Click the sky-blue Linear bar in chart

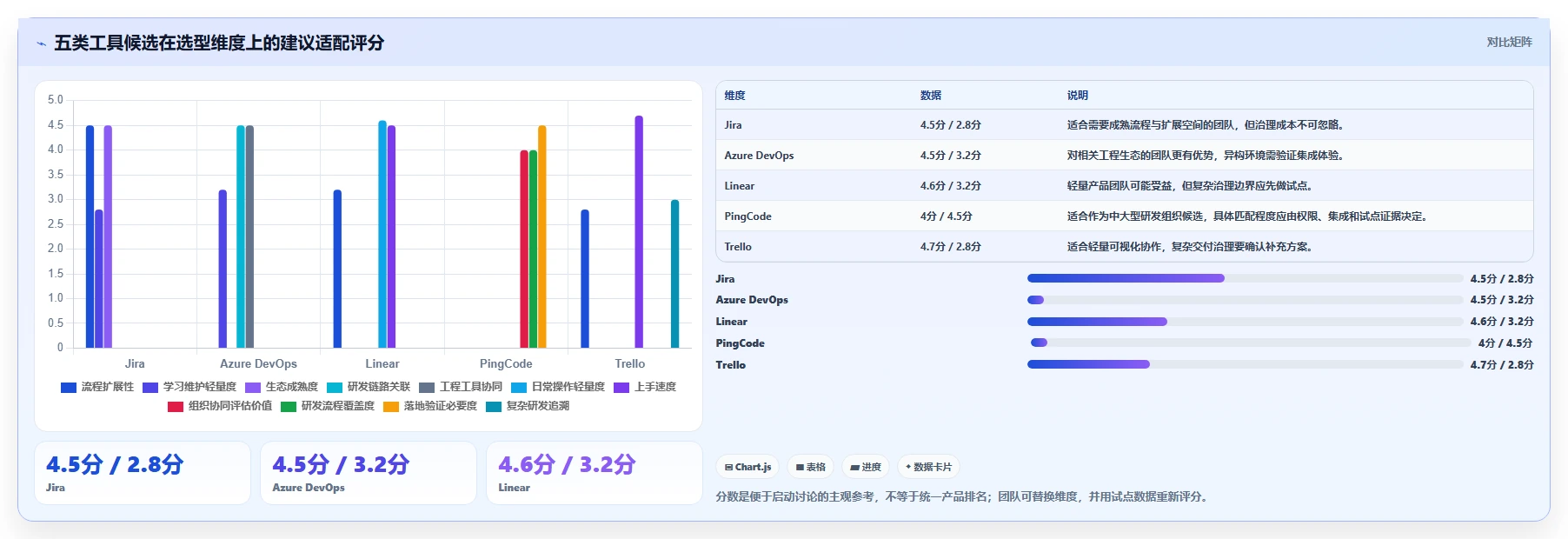coord(382,235)
